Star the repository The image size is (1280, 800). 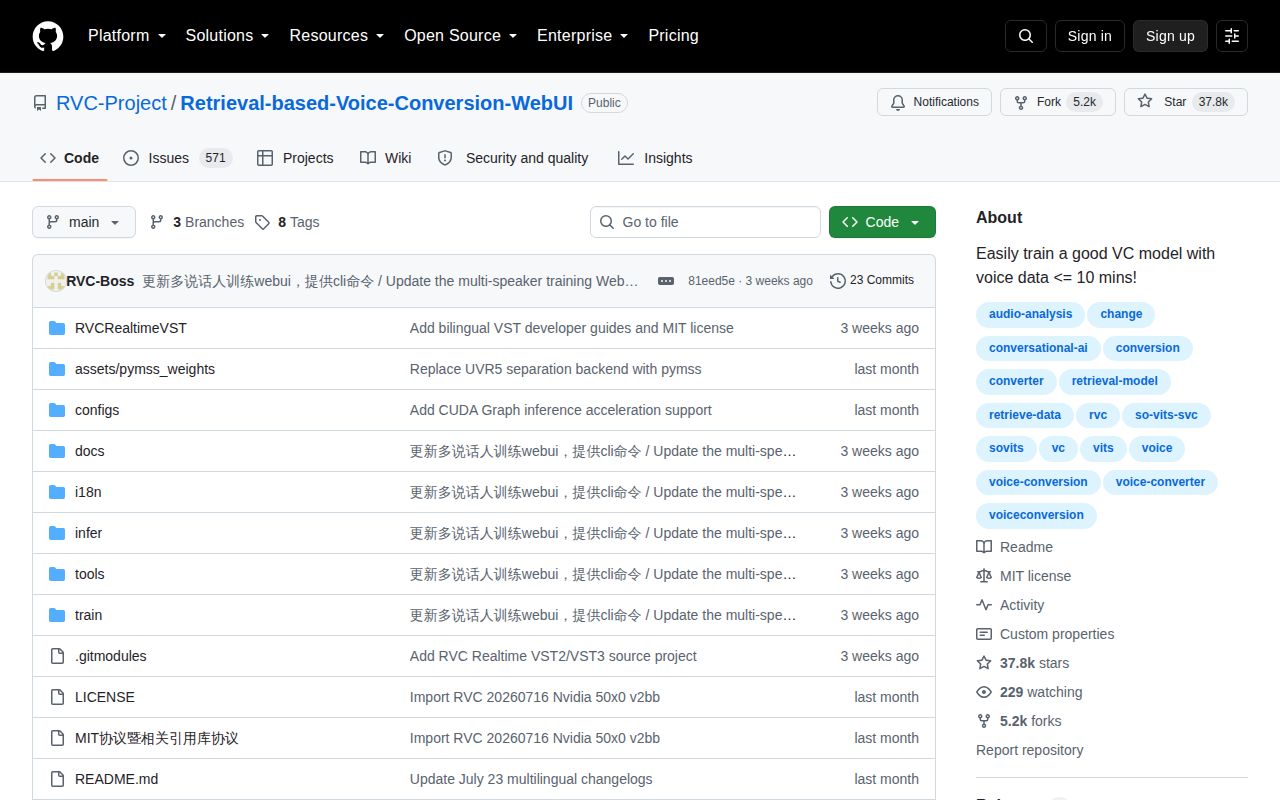(1186, 102)
